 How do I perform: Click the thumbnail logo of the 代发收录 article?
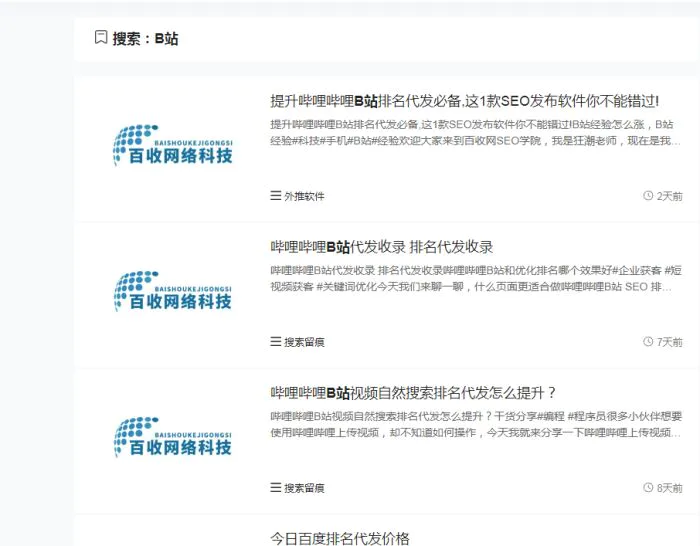click(x=173, y=291)
